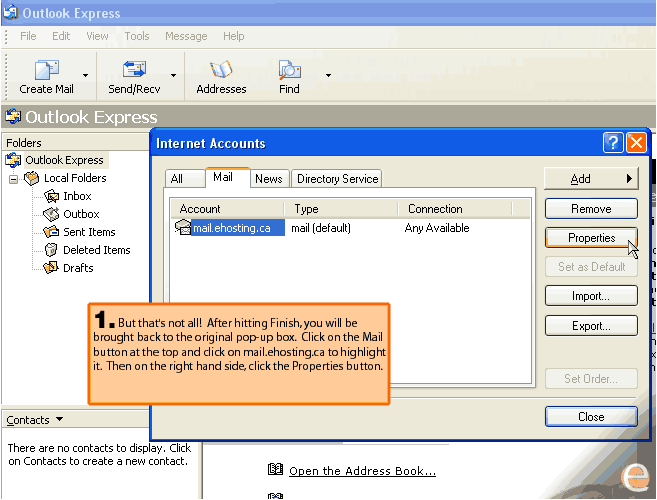Click the Local Folders icon

point(31,178)
